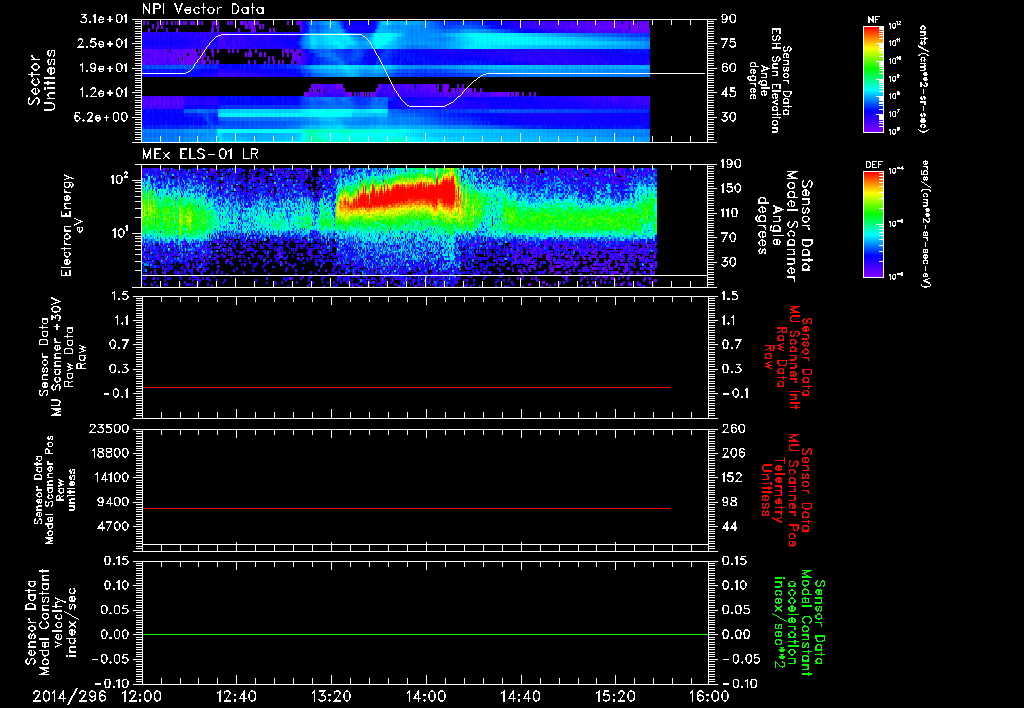Image resolution: width=1024 pixels, height=708 pixels.
Task: Click the '2.5e+01' sector tick label
Action: click(x=104, y=43)
